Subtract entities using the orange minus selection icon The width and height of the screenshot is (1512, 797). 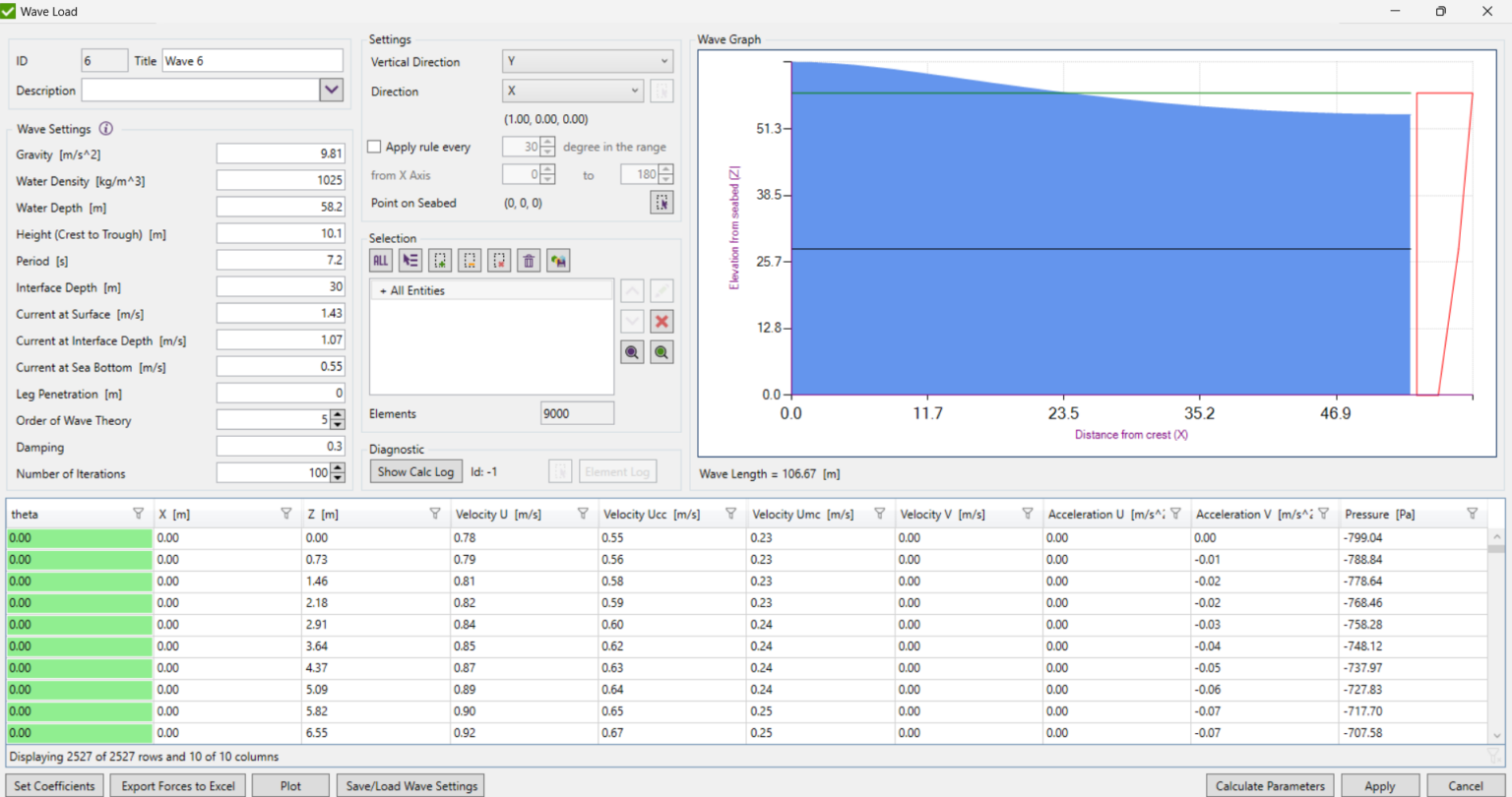(x=470, y=260)
